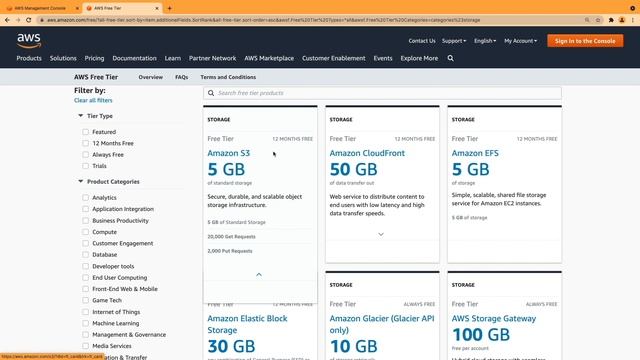
Task: Check the Media Services category
Action: tap(85, 346)
